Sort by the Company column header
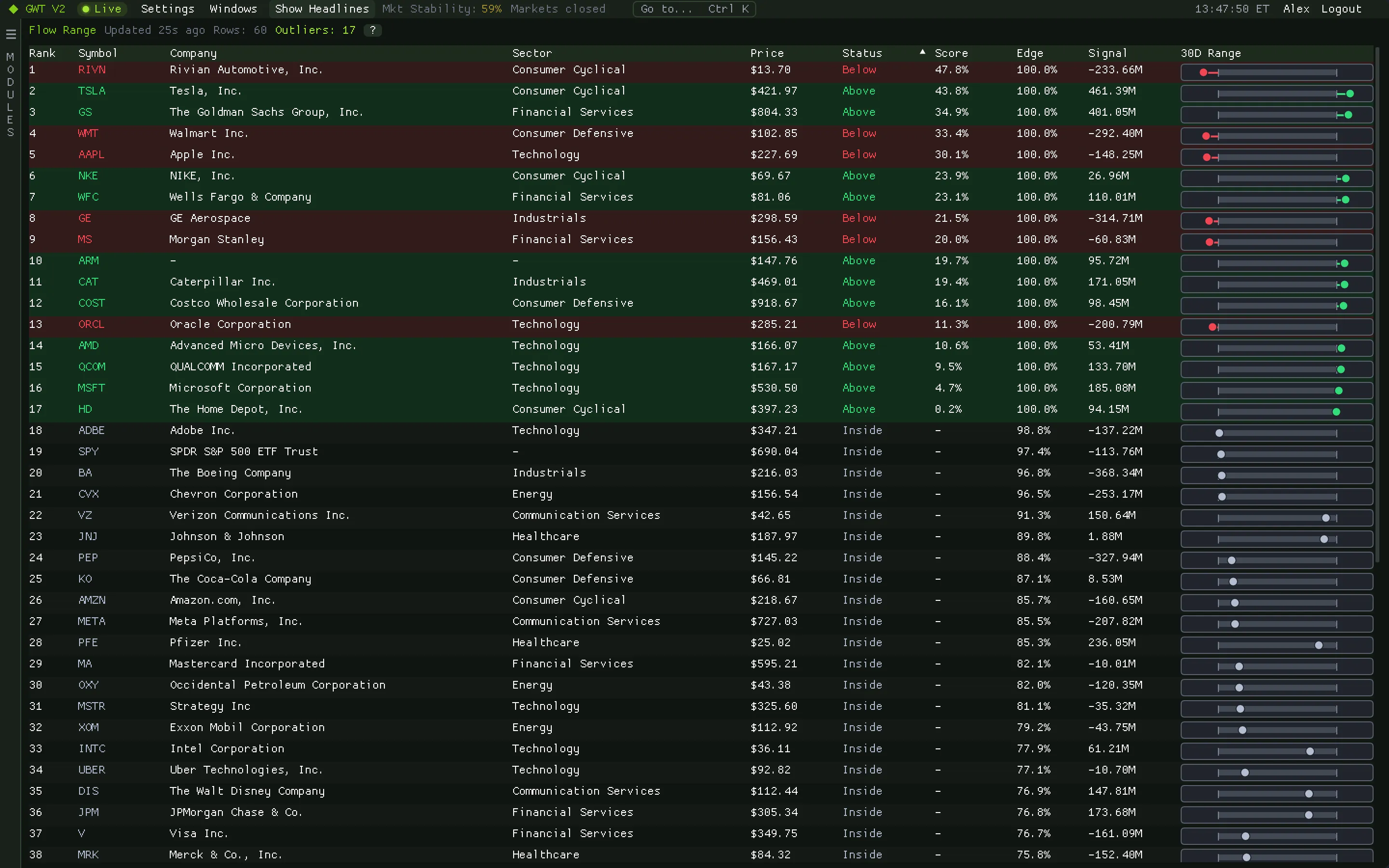This screenshot has height=868, width=1389. 193,54
